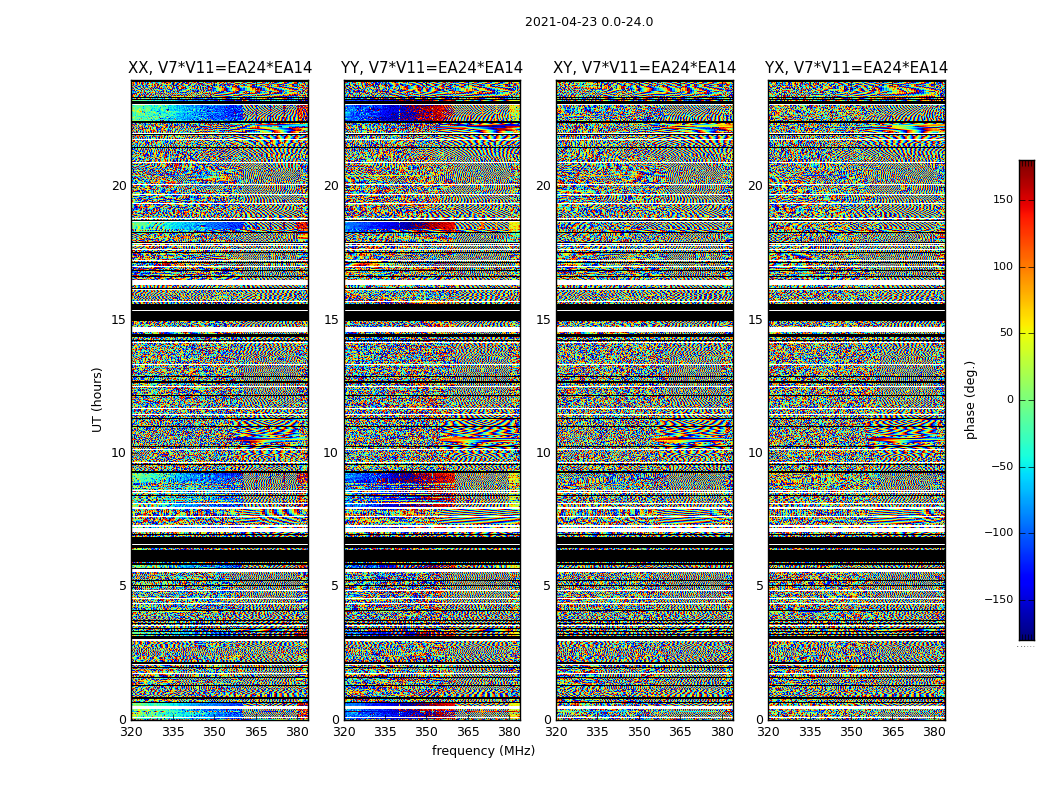The width and height of the screenshot is (1050, 800).
Task: Click the blue-red stripe near 18.5 hours in YY plot
Action: [x=433, y=227]
